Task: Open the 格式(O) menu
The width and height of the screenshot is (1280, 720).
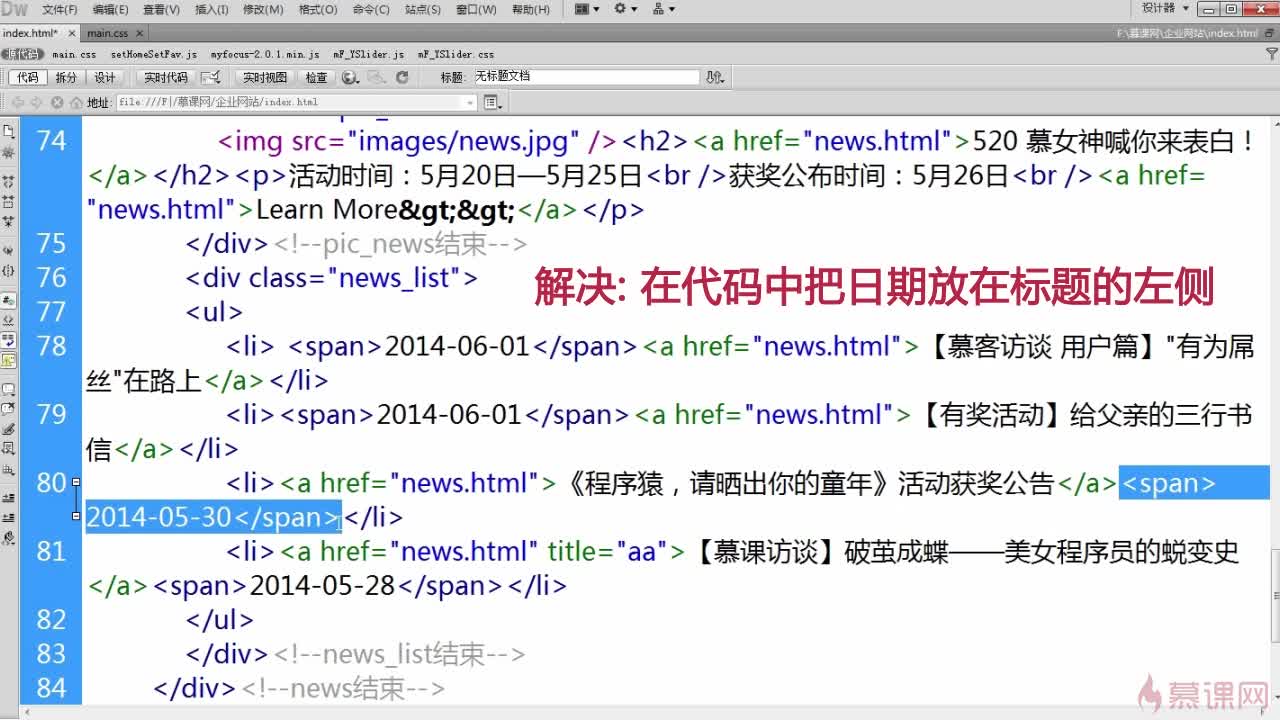Action: [318, 9]
